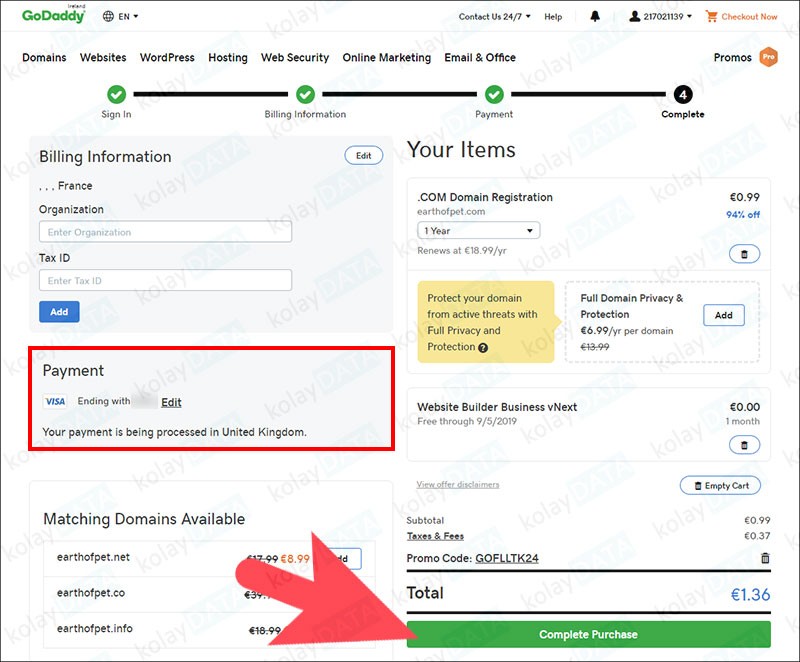Viewport: 800px width, 662px height.
Task: Open the Email & Office menu
Action: pos(480,58)
